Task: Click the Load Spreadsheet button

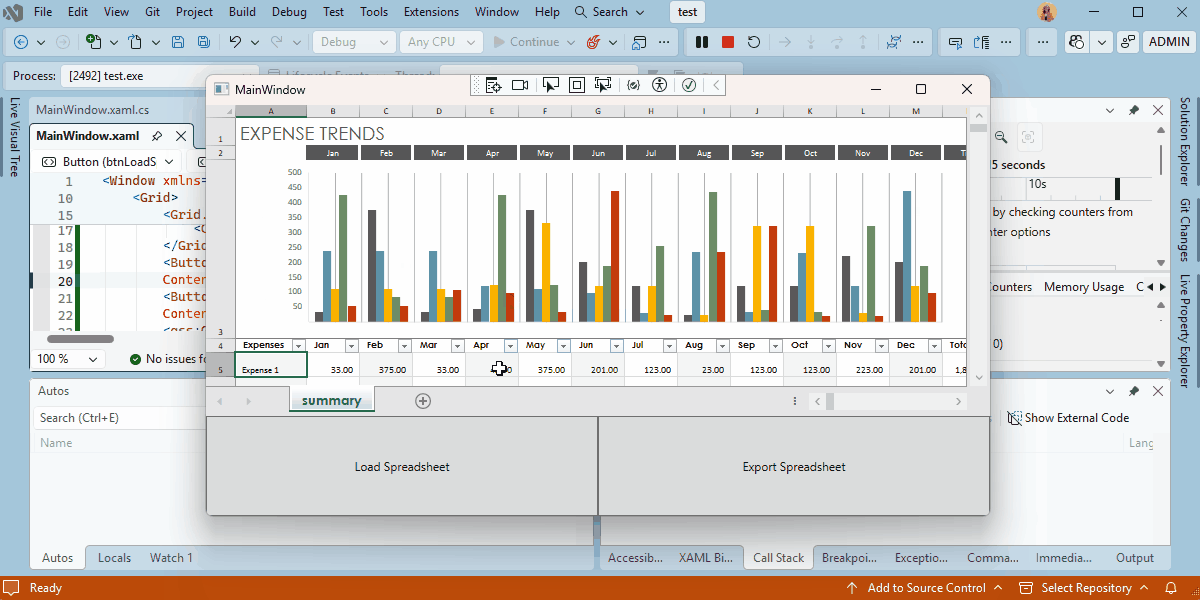Action: point(402,467)
